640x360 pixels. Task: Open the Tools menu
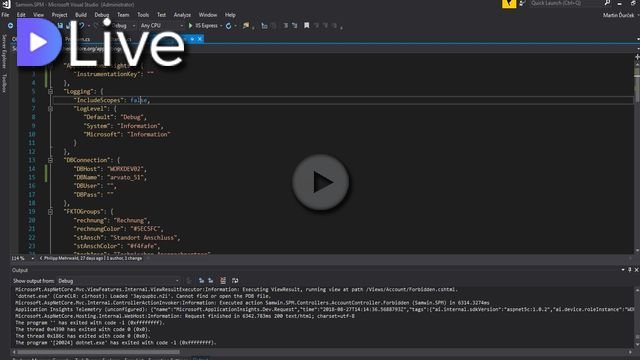[143, 15]
